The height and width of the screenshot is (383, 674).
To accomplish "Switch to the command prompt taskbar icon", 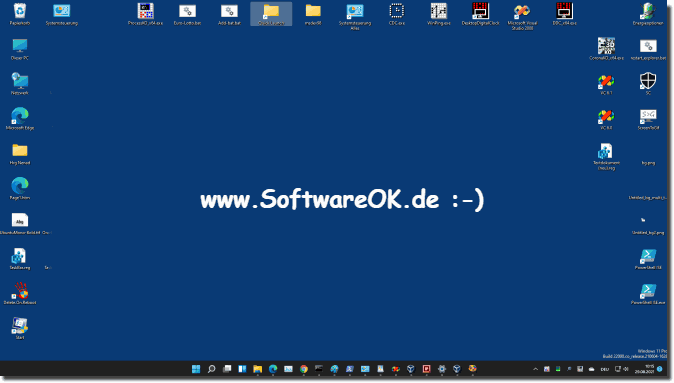I will point(319,369).
